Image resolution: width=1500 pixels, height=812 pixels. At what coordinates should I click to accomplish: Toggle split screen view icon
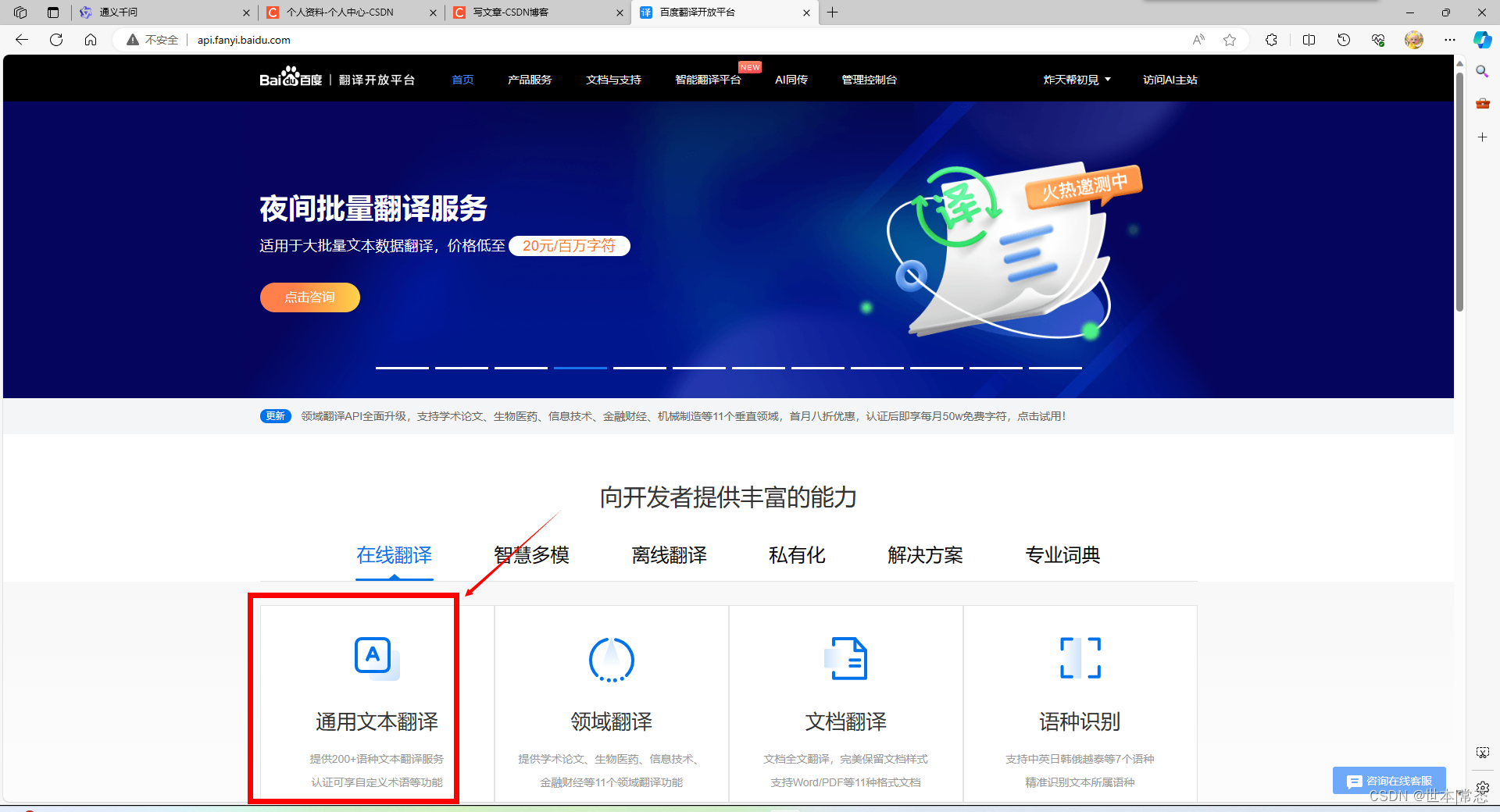pos(1309,40)
